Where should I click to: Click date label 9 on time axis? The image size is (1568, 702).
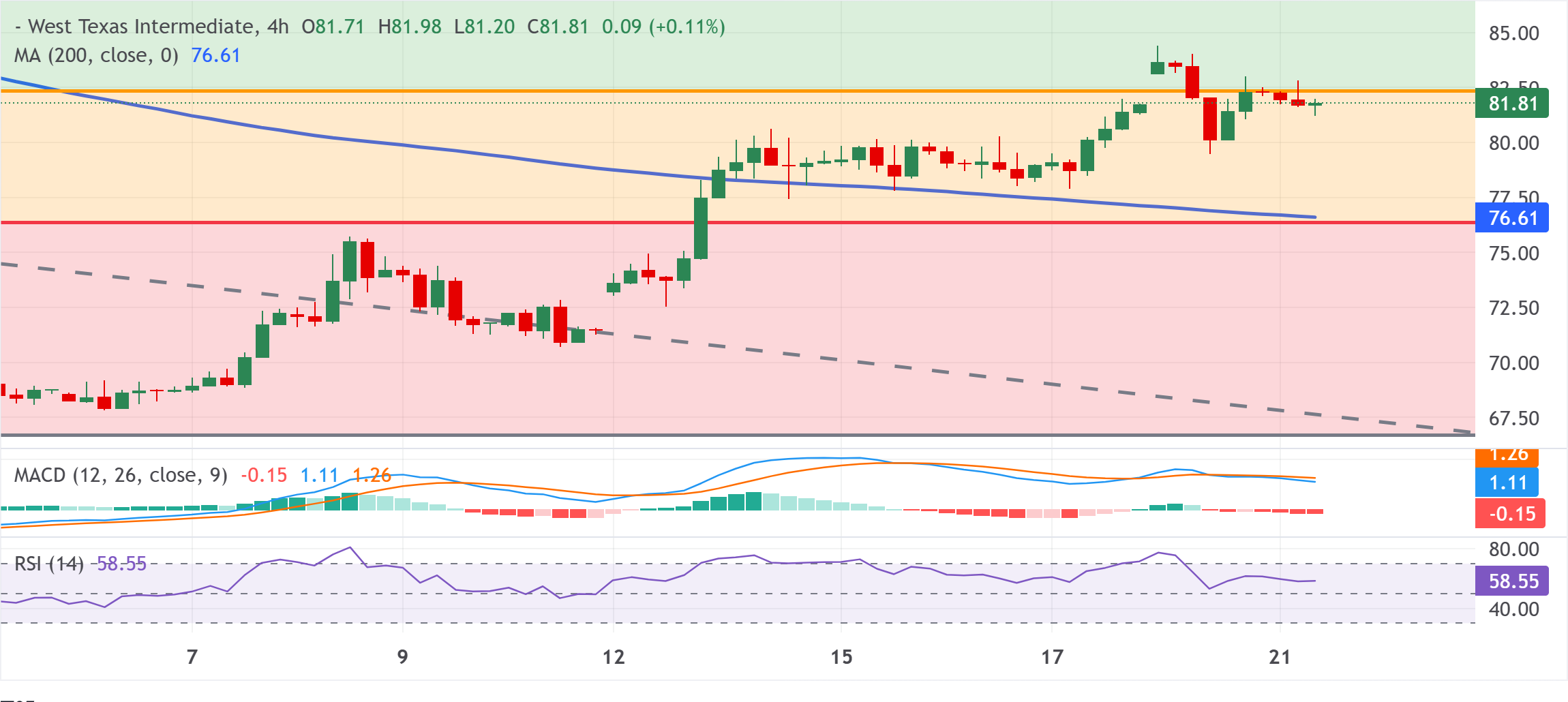point(403,657)
